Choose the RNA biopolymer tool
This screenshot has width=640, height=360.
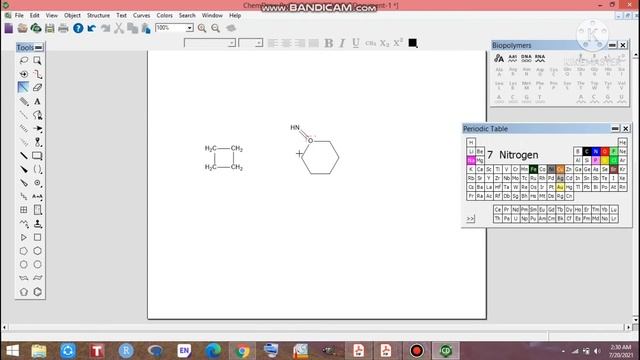tap(540, 58)
